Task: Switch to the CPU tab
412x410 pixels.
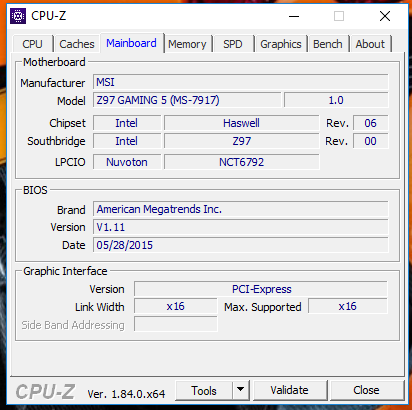Action: tap(32, 44)
